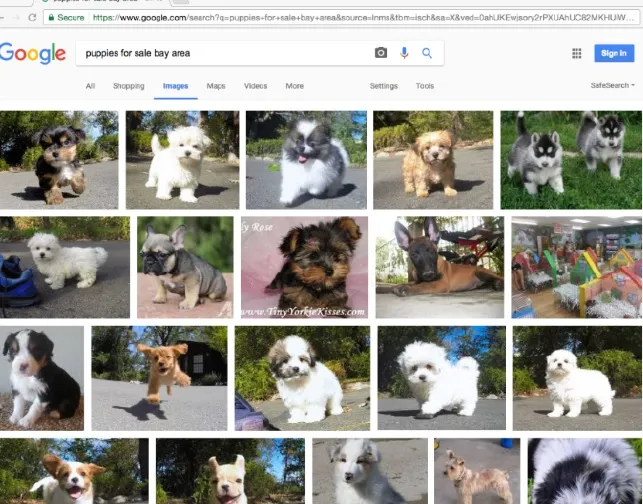Open the Settings link

[383, 86]
